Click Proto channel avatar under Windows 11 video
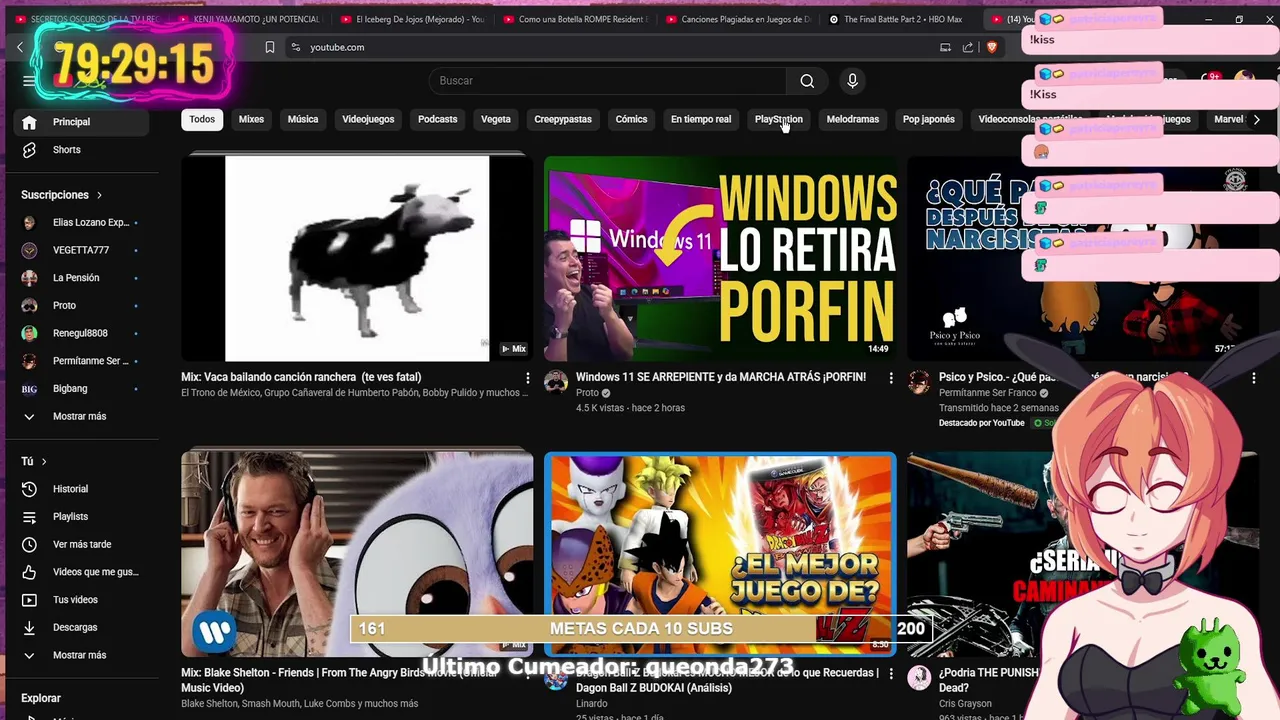The image size is (1280, 720). pyautogui.click(x=556, y=381)
